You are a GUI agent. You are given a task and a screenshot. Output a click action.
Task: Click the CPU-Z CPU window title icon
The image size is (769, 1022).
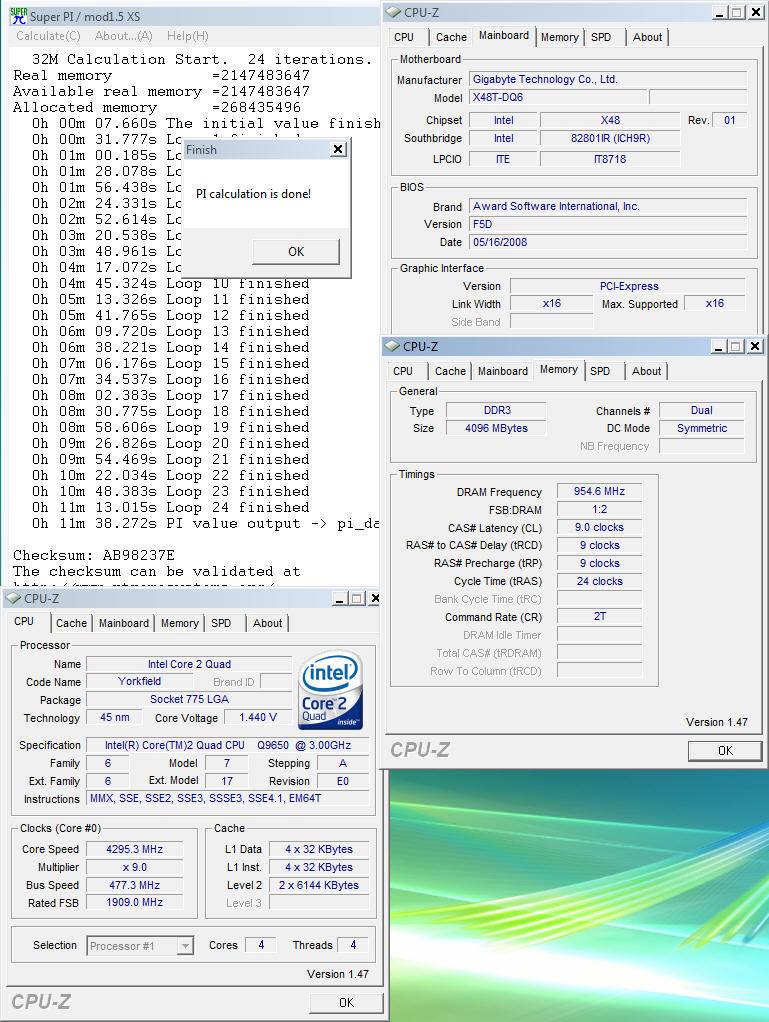pos(12,598)
